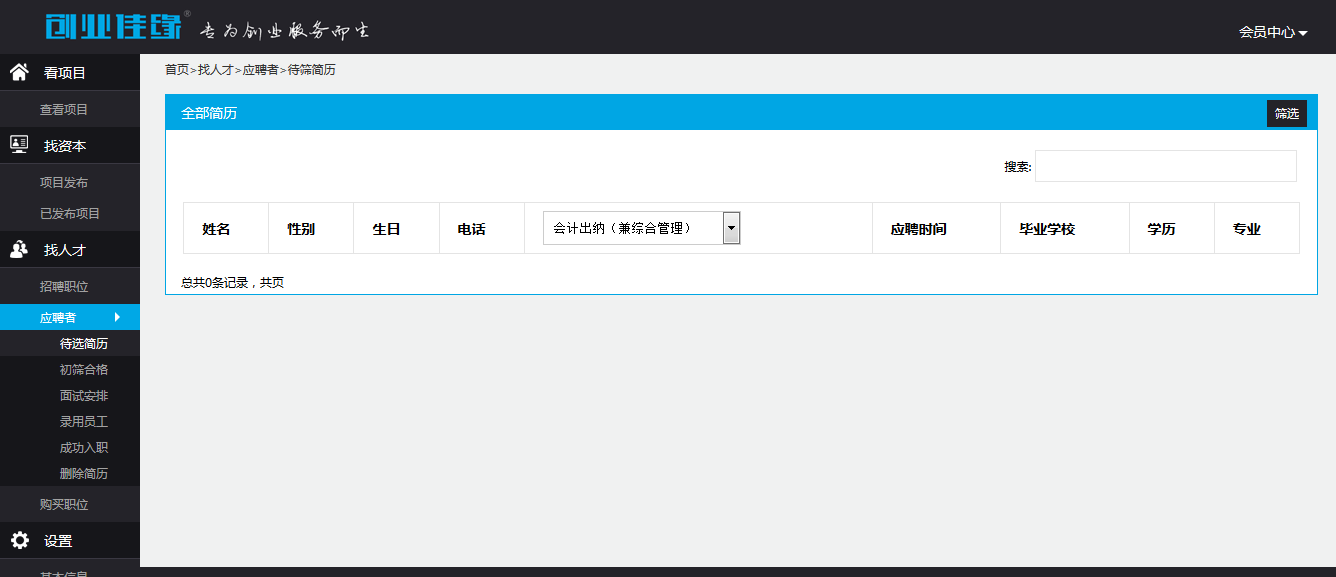Go to 录用员工 submenu item
The image size is (1336, 577).
pyautogui.click(x=84, y=422)
